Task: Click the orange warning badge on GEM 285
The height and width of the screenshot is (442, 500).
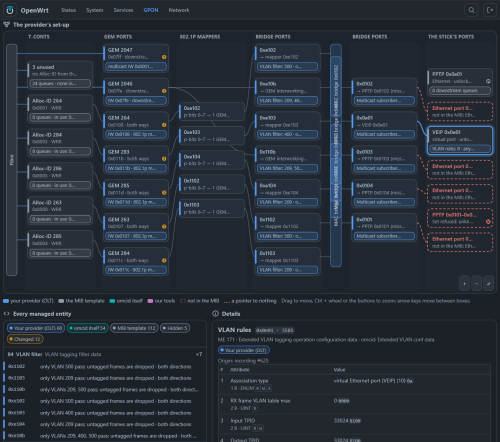Action: tap(164, 192)
